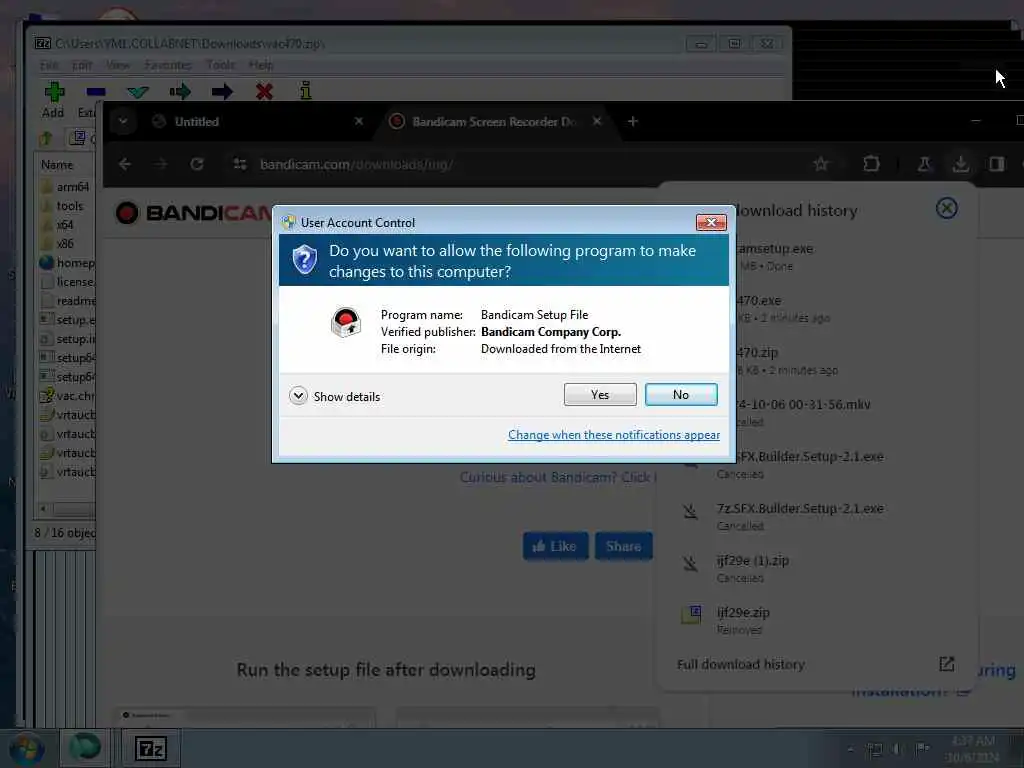Close the Bandicam Screen Recorder tab
Screen dimensions: 1024x768
(597, 121)
